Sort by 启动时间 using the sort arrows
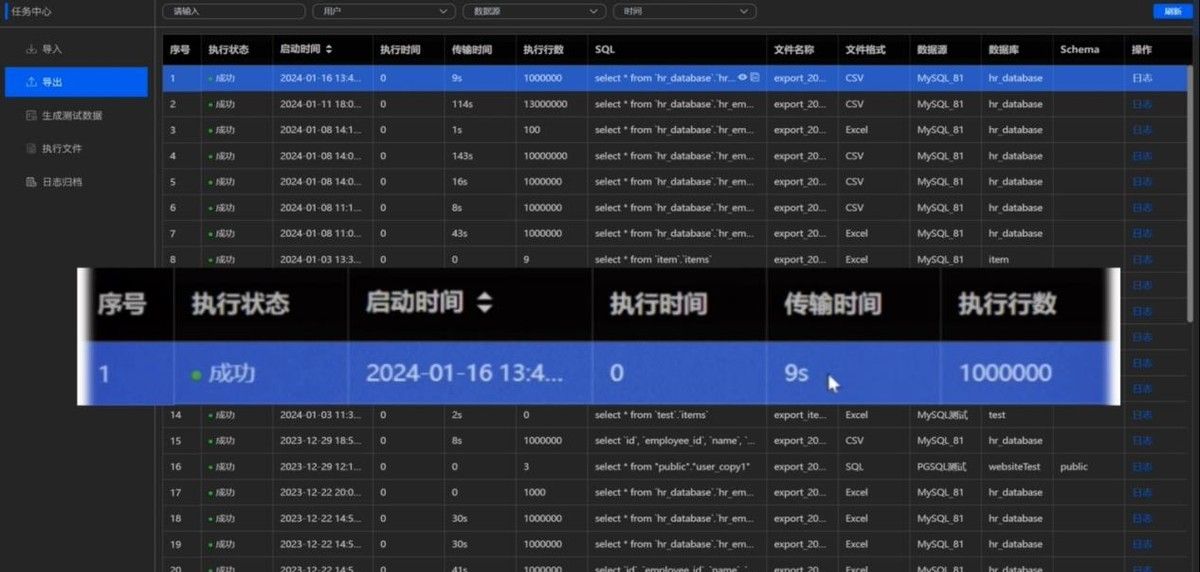 pyautogui.click(x=329, y=49)
